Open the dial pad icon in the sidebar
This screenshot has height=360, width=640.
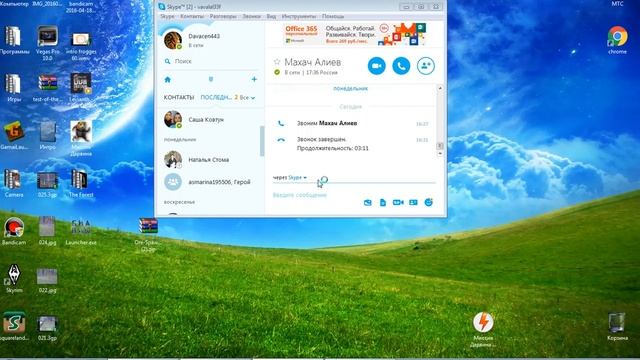pyautogui.click(x=211, y=79)
